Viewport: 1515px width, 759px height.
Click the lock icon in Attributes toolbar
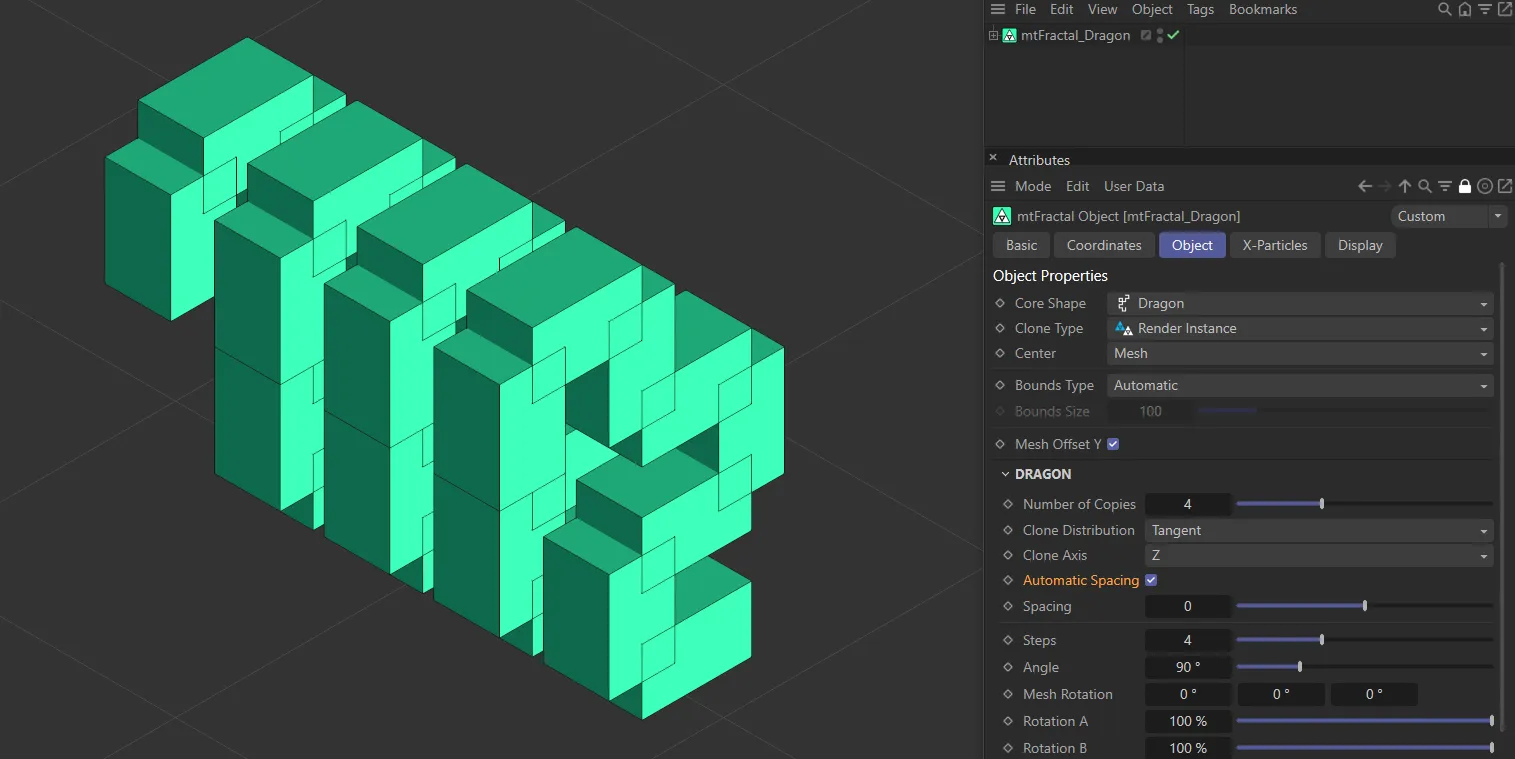click(x=1465, y=186)
